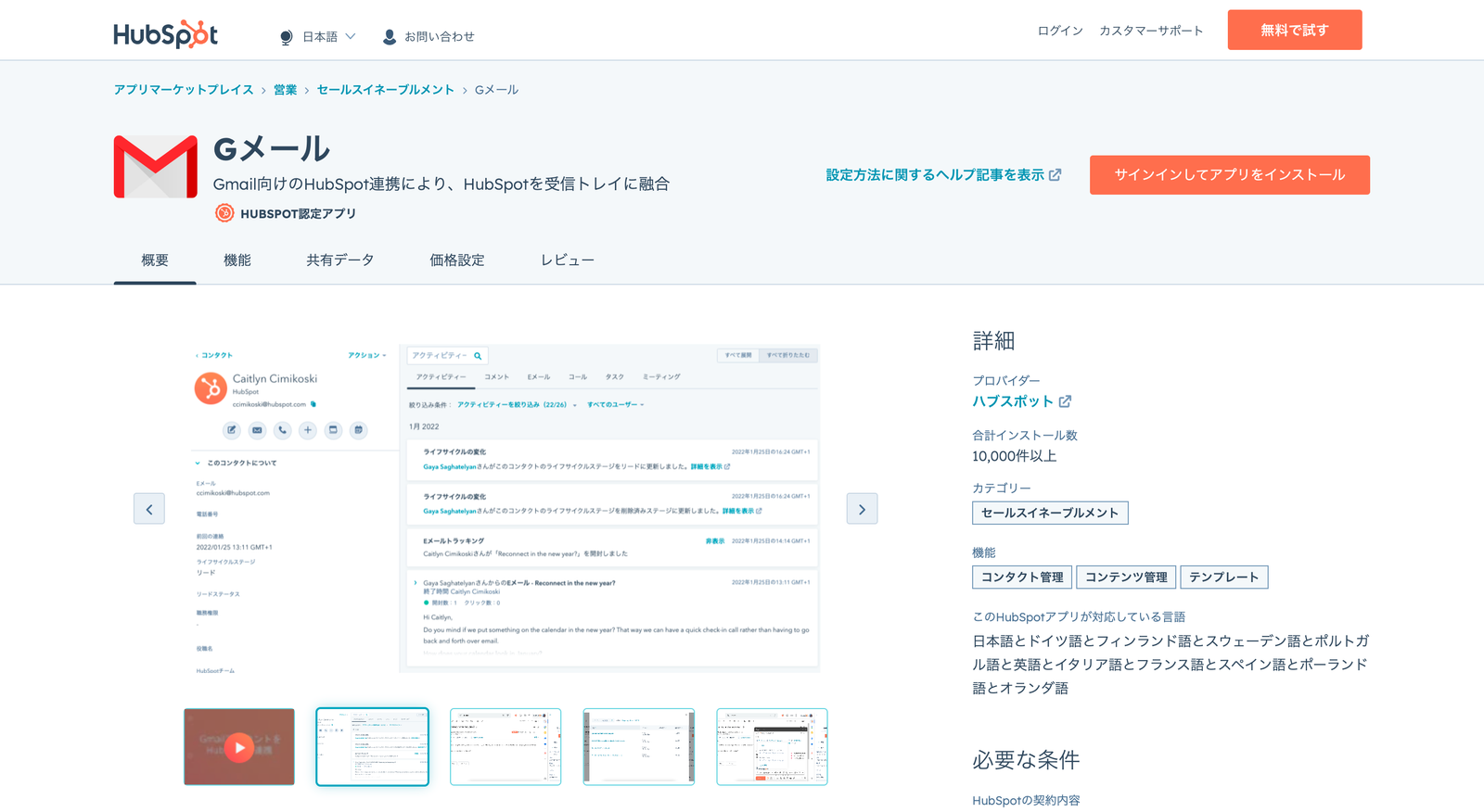Select the fifth carousel thumbnail
The image size is (1484, 812).
[x=772, y=747]
